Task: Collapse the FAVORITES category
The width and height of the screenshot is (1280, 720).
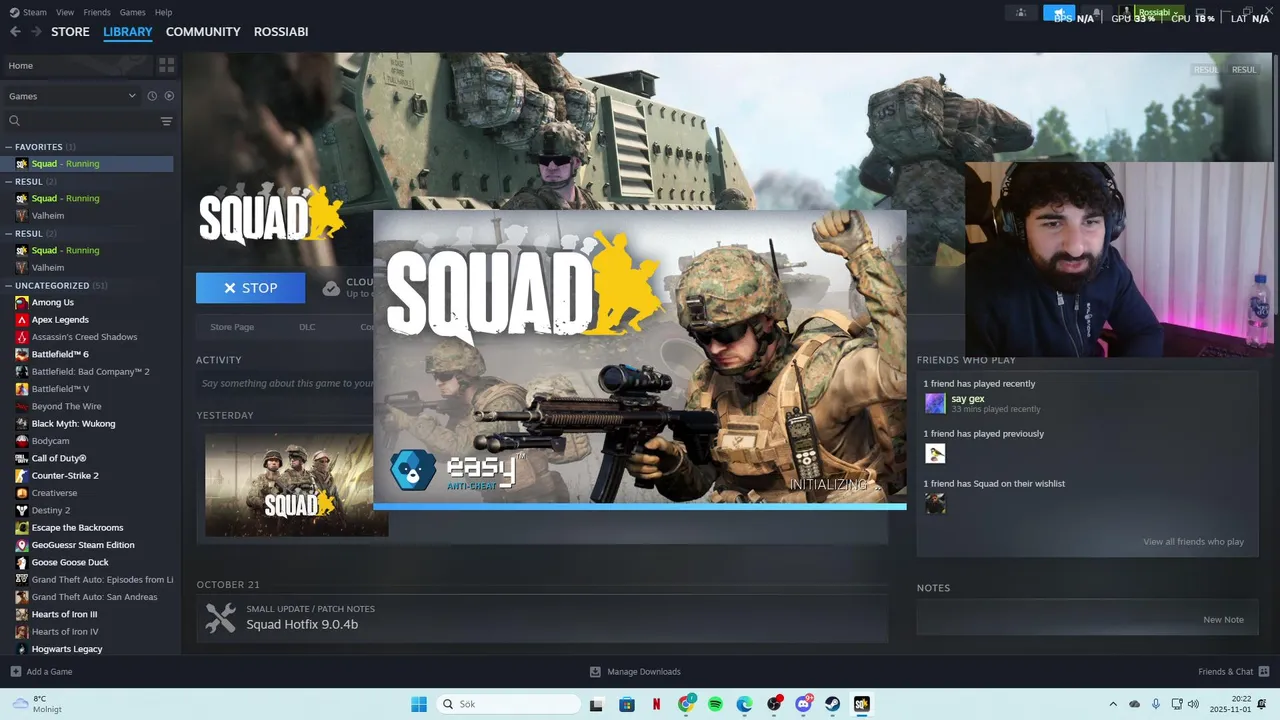Action: 8,147
